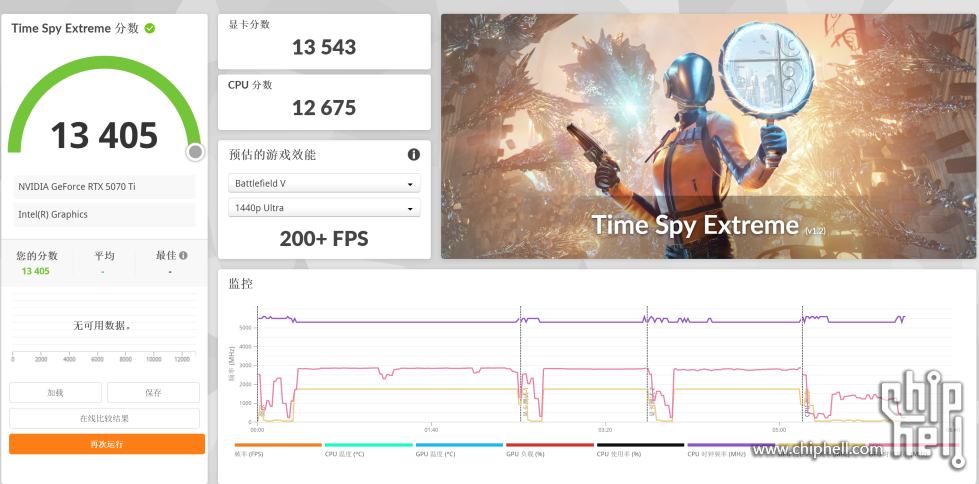Screen dimensions: 979x484
Task: Click the green validation checkmark icon
Action: [150, 28]
